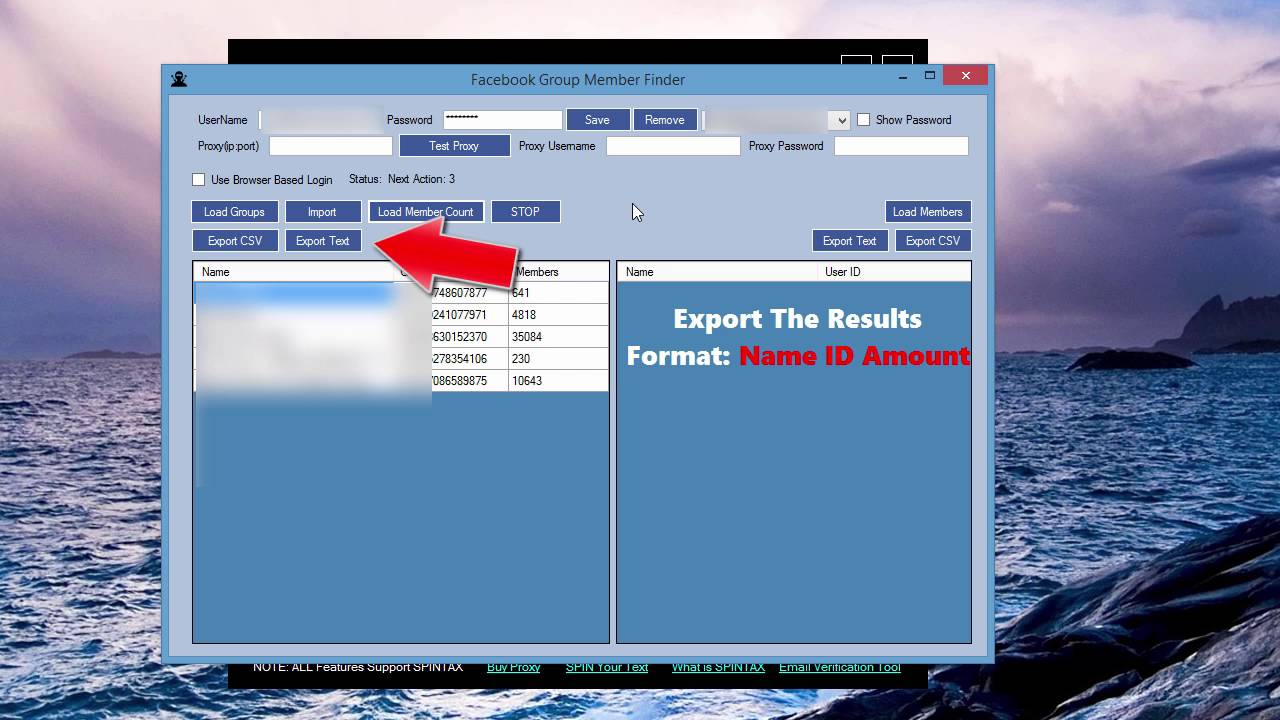Click the Save account button
This screenshot has width=1280, height=720.
(x=598, y=120)
